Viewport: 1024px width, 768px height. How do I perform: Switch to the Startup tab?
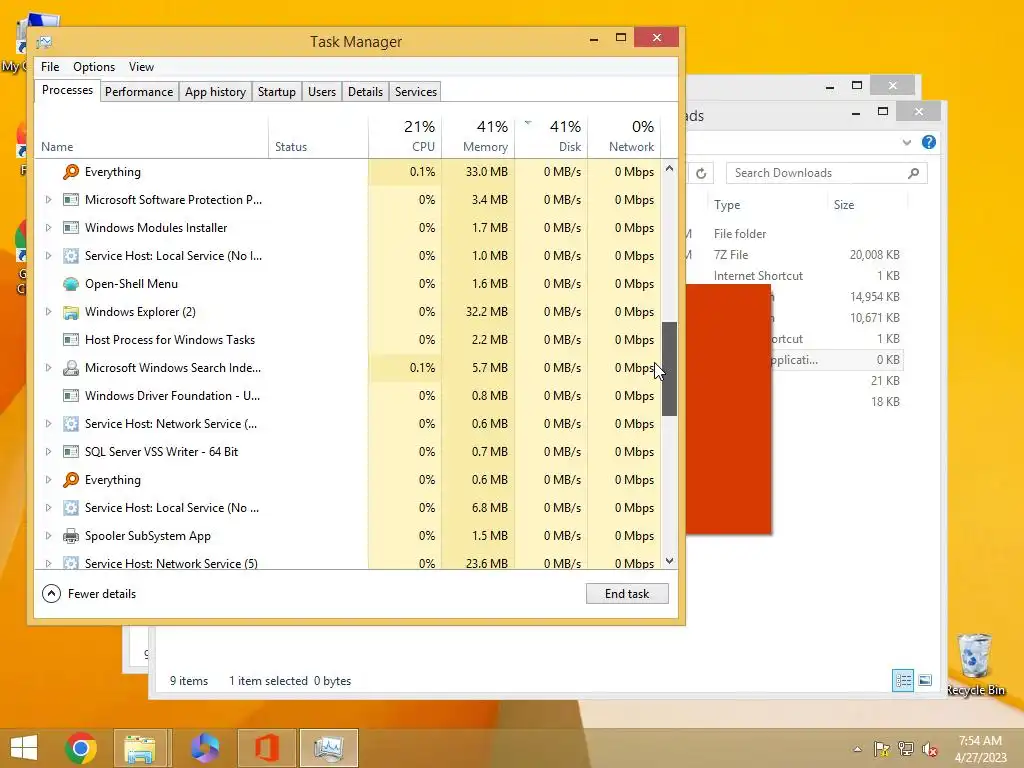[277, 91]
